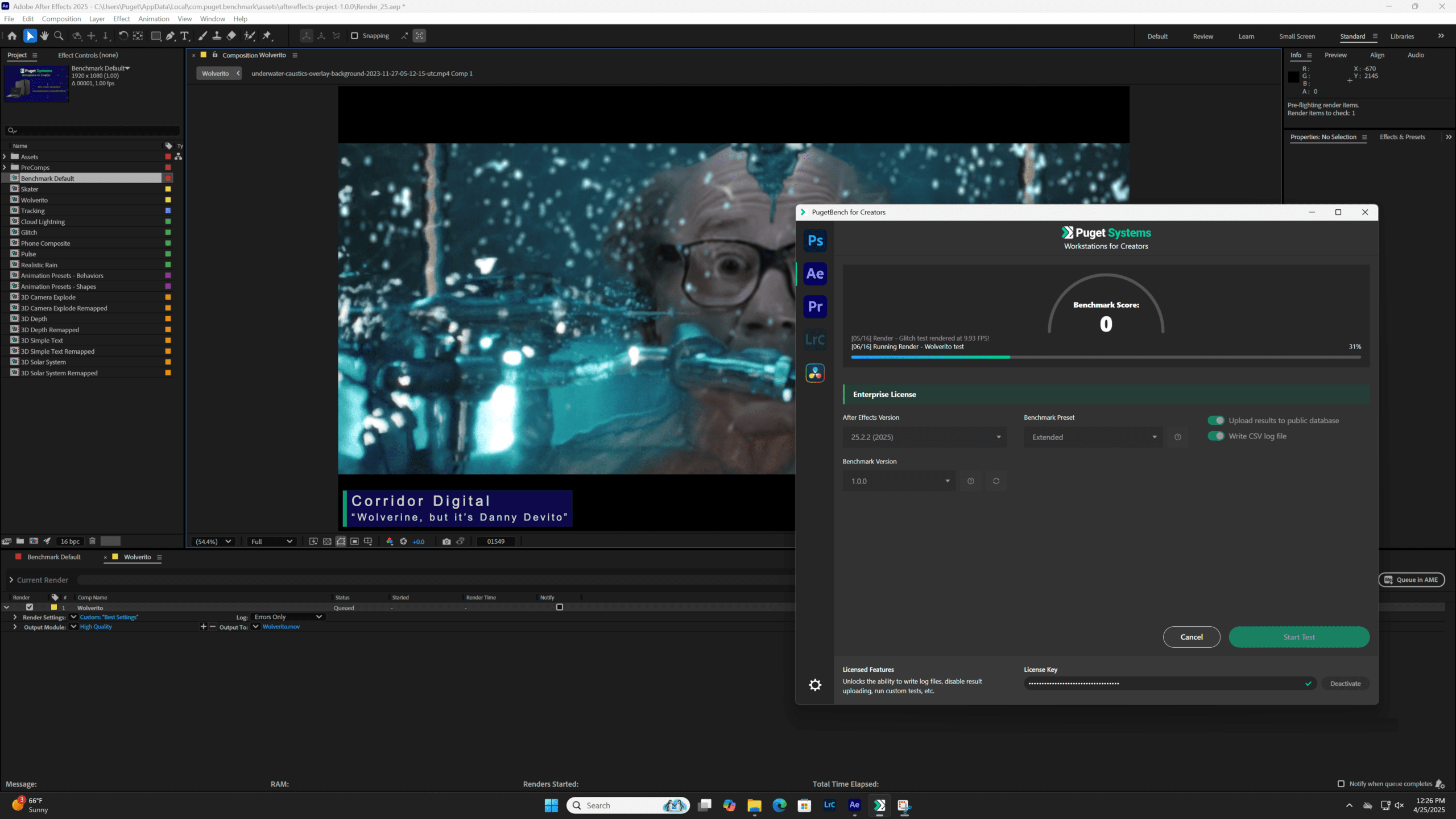Click the Wolverito color label swatch
The image size is (1456, 819).
(167, 200)
